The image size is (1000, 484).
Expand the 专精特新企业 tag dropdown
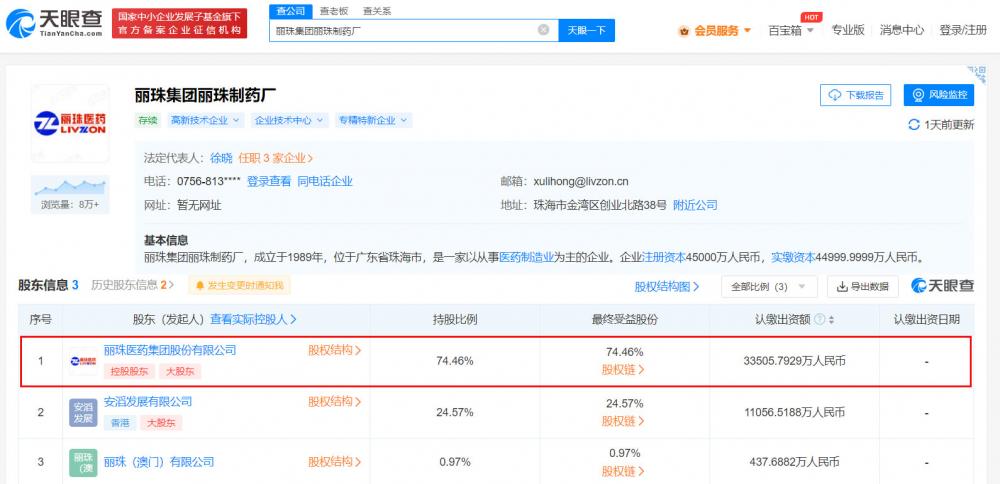click(x=374, y=120)
